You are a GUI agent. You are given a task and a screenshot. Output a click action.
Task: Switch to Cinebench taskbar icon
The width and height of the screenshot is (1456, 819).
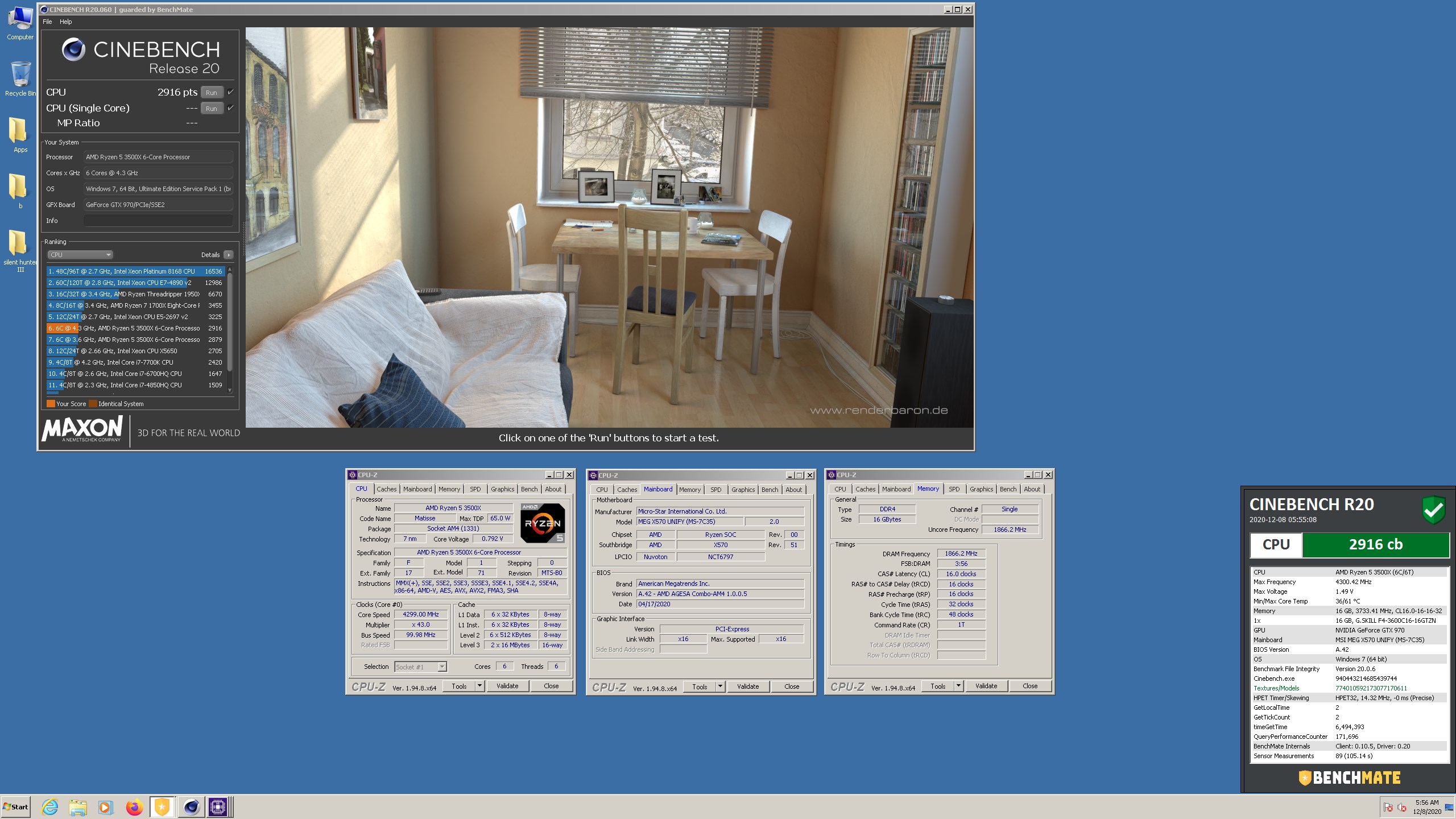(191, 806)
